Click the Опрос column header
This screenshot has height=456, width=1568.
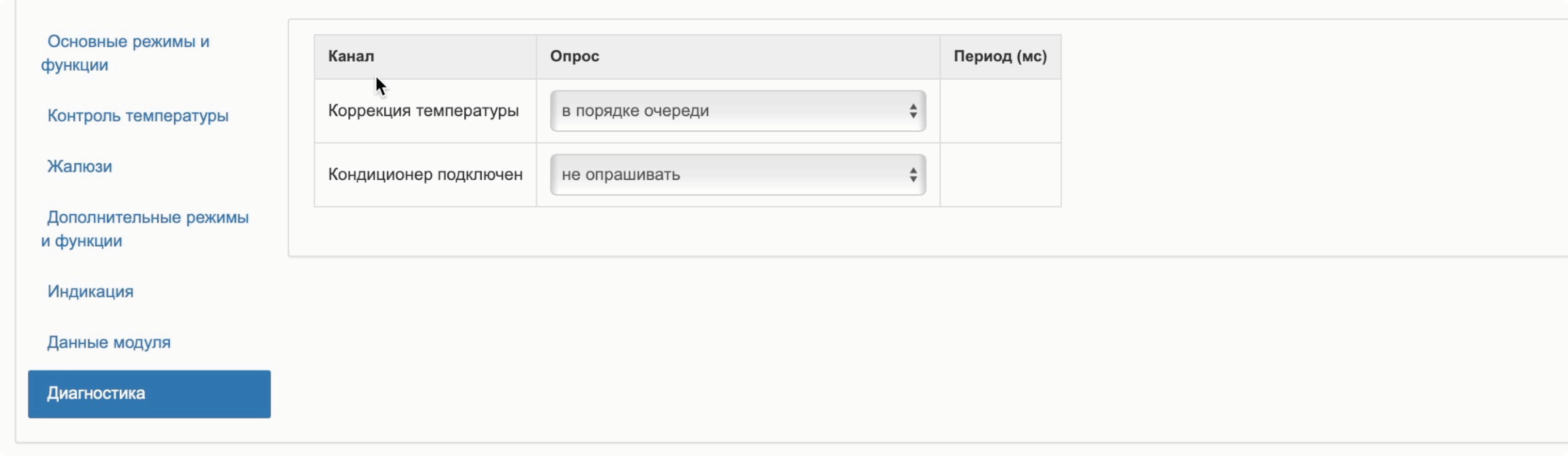[574, 57]
